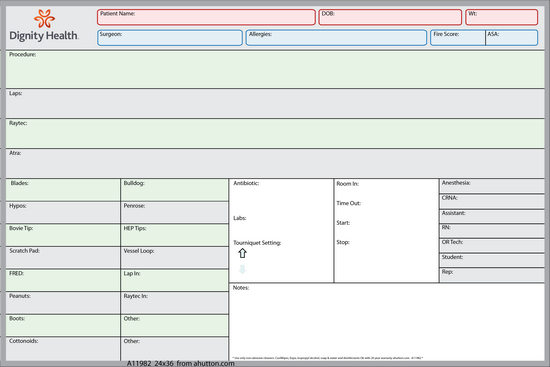Select the OR Tech staff field
The height and width of the screenshot is (367, 550).
[x=492, y=245]
